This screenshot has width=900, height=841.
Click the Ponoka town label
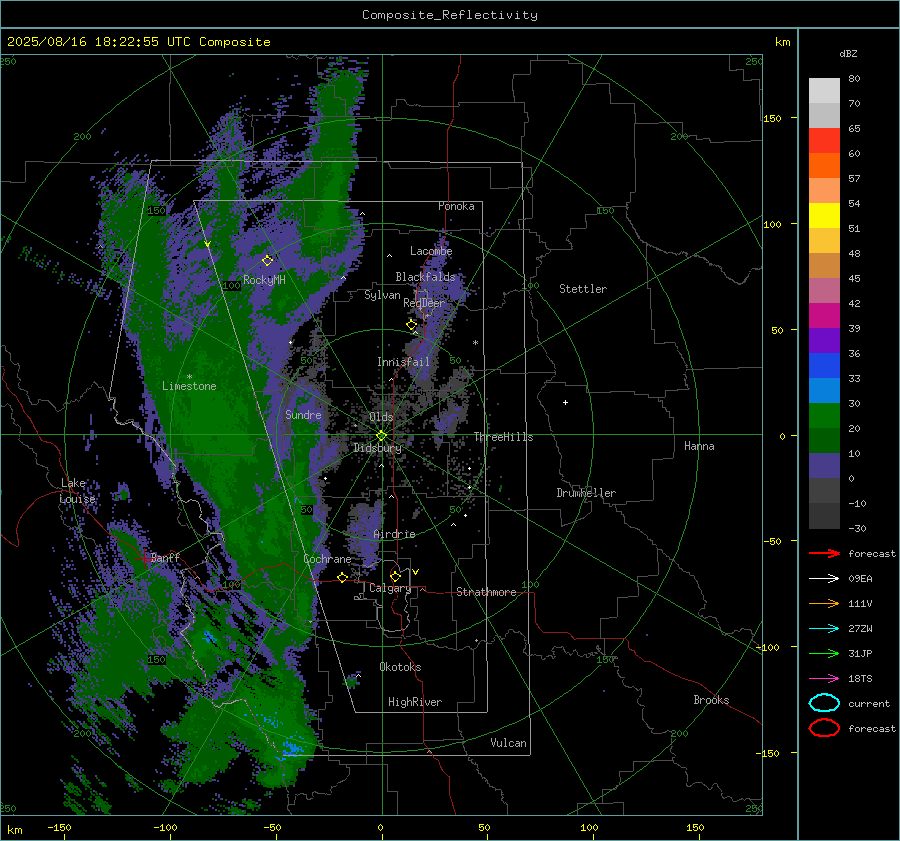(x=456, y=207)
